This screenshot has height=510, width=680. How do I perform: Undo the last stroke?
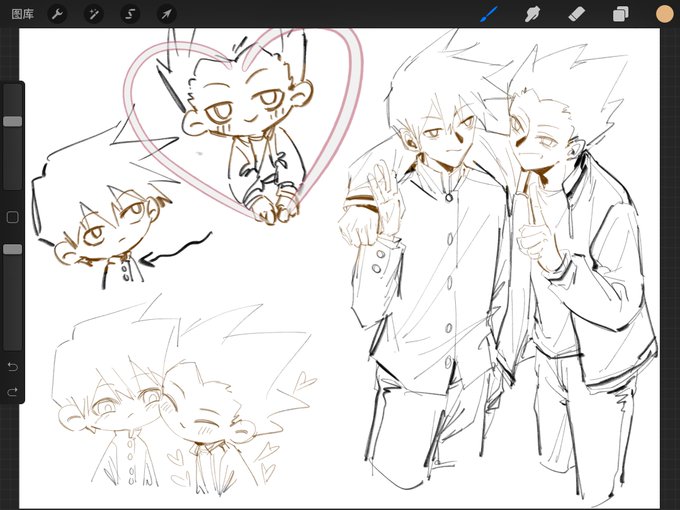13,367
